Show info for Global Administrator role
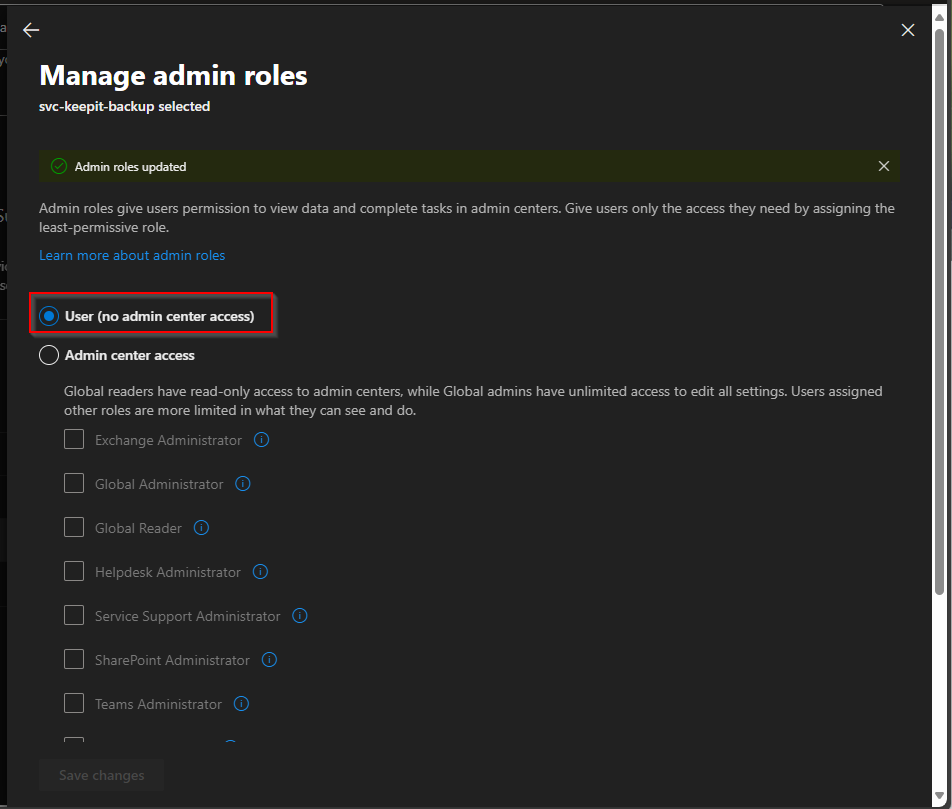952x809 pixels. click(243, 484)
